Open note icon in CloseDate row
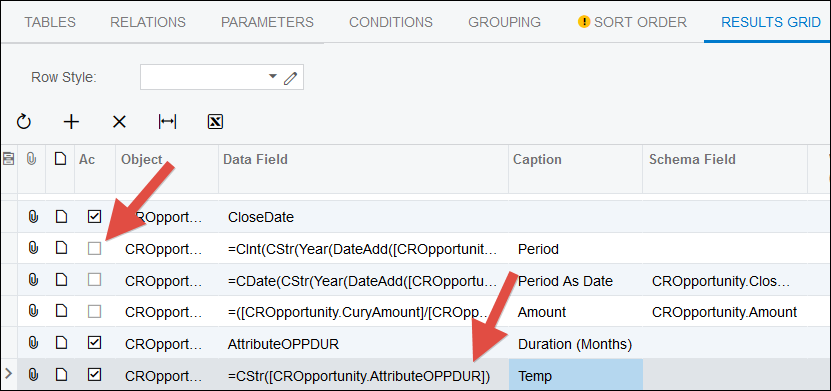831x391 pixels. tap(61, 217)
